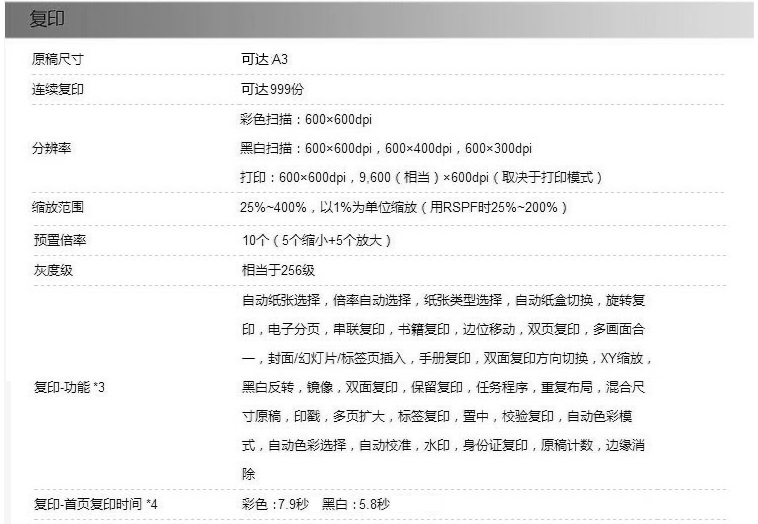The image size is (758, 524).
Task: Click the 10个（5个缩小+5个放大）value
Action: [316, 240]
